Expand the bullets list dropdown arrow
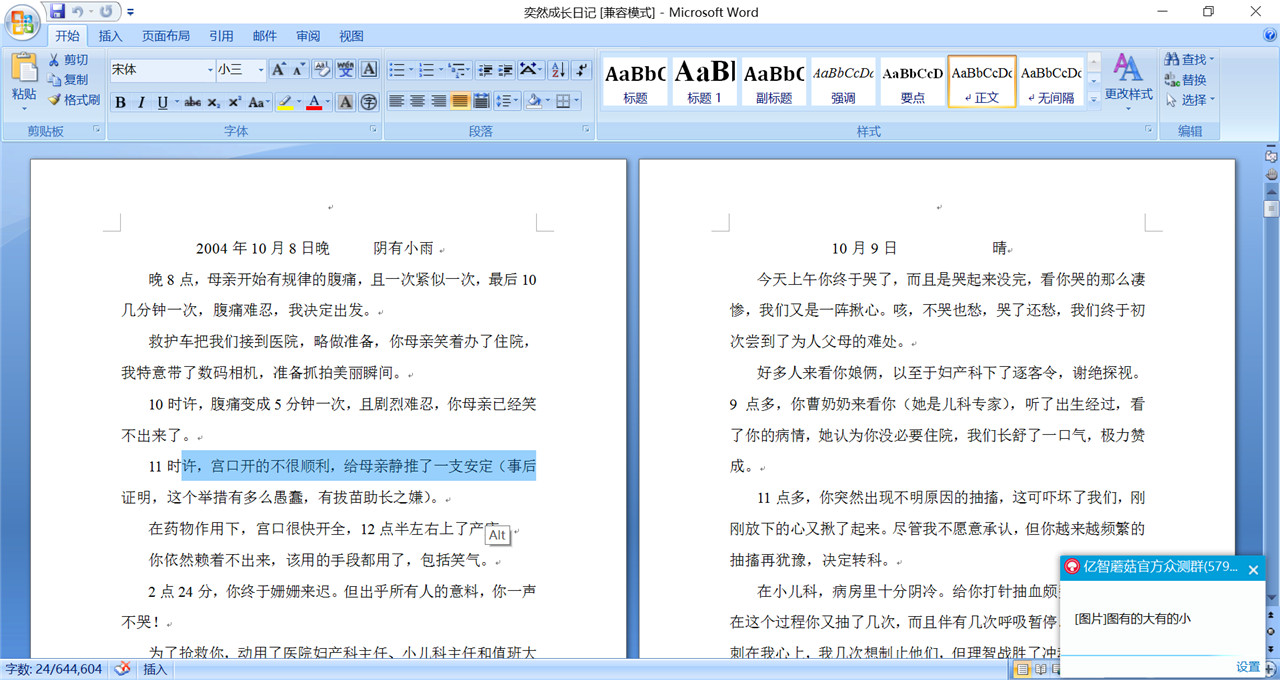 click(411, 70)
